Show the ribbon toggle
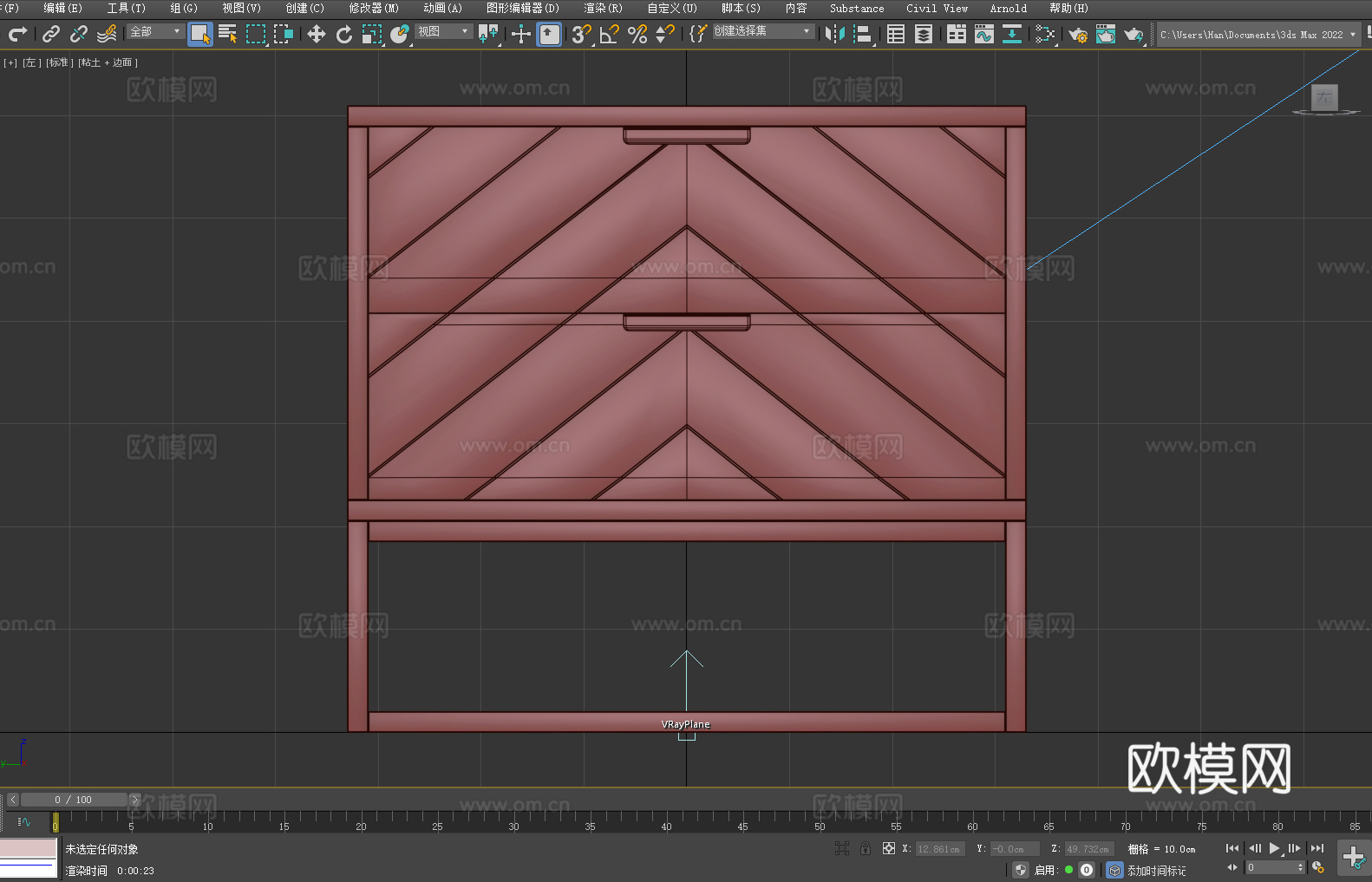The image size is (1372, 882). pos(957,34)
